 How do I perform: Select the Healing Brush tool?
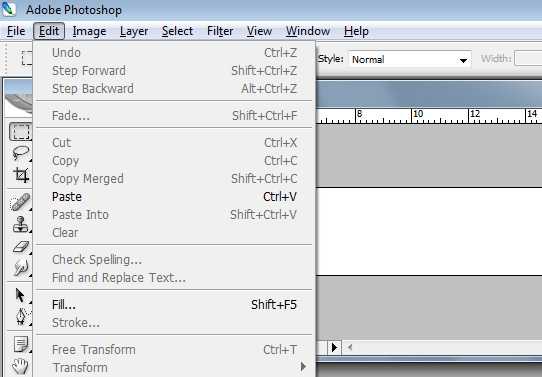pyautogui.click(x=21, y=202)
